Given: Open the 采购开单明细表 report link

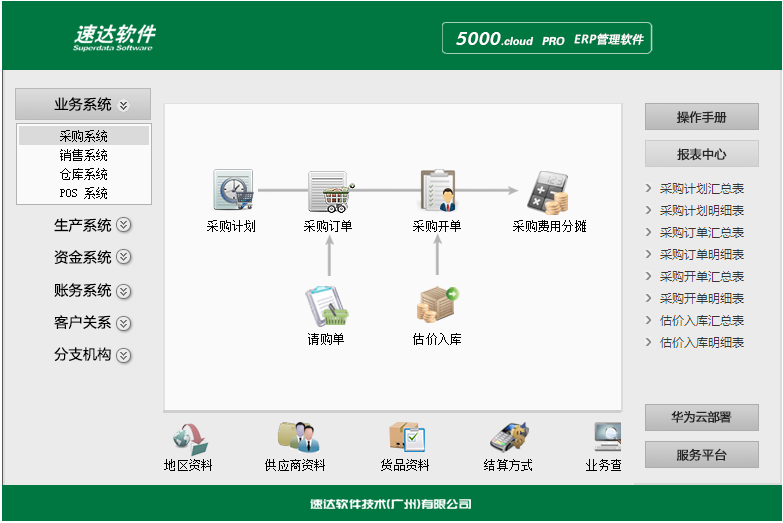Looking at the screenshot, I should point(702,299).
